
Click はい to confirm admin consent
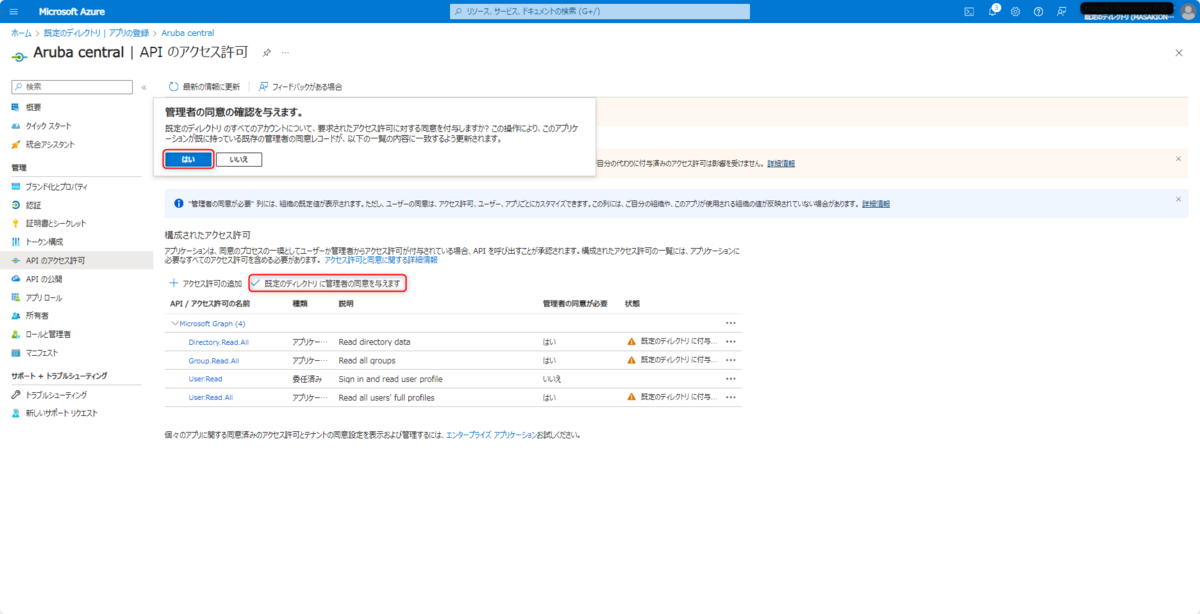click(x=188, y=159)
